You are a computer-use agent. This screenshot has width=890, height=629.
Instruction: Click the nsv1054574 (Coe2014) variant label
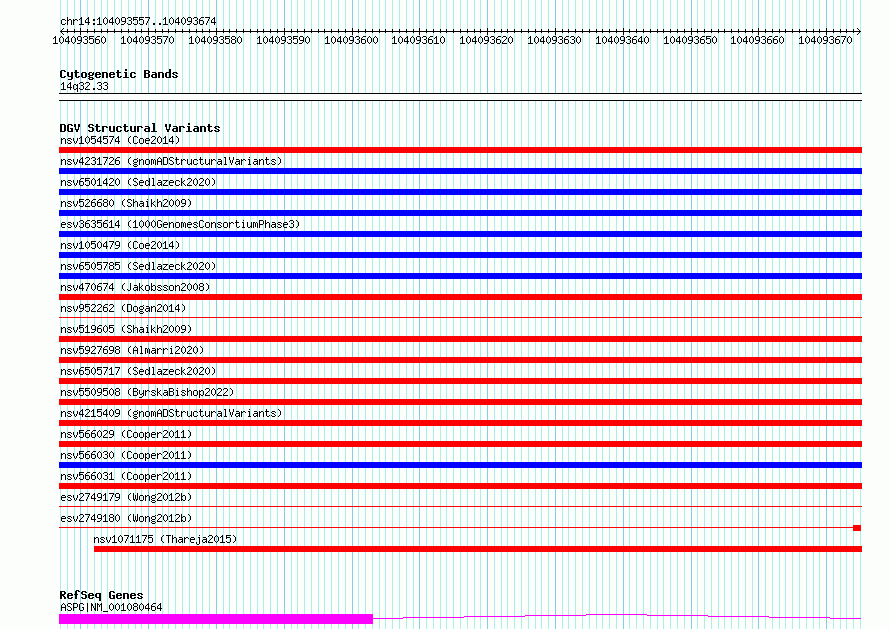[x=120, y=140]
